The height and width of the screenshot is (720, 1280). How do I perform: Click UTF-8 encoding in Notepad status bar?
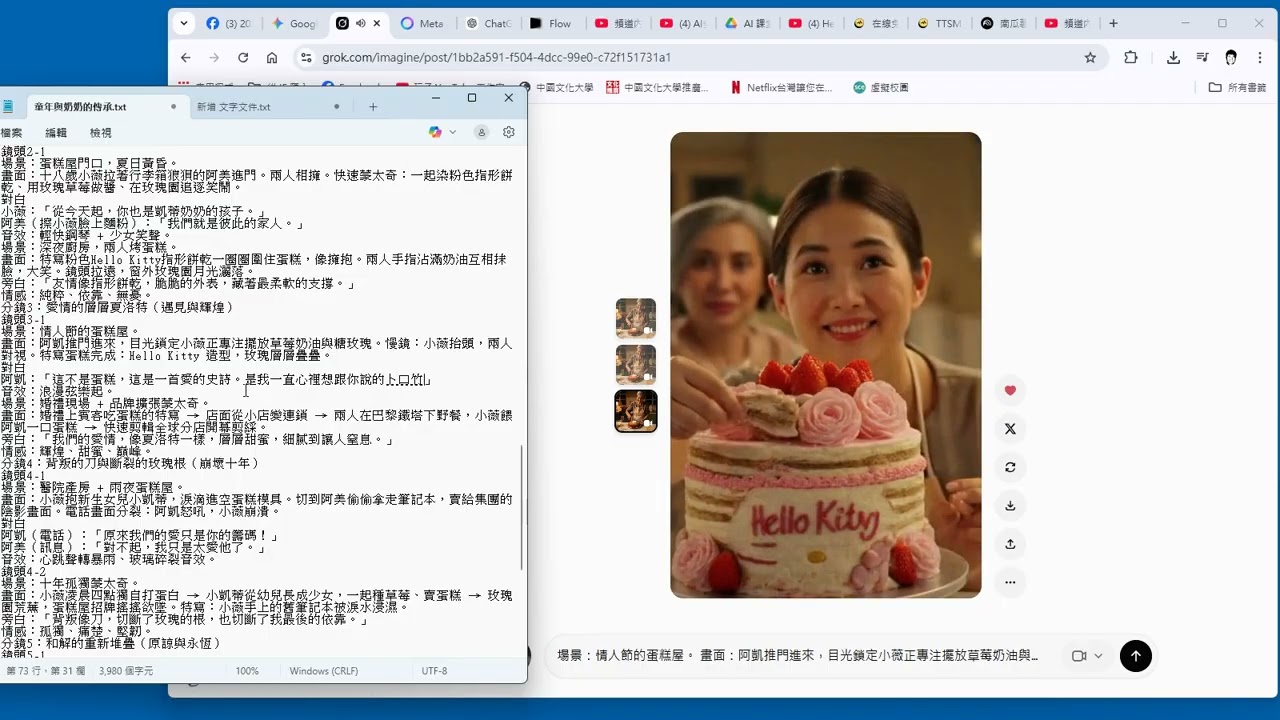(434, 671)
